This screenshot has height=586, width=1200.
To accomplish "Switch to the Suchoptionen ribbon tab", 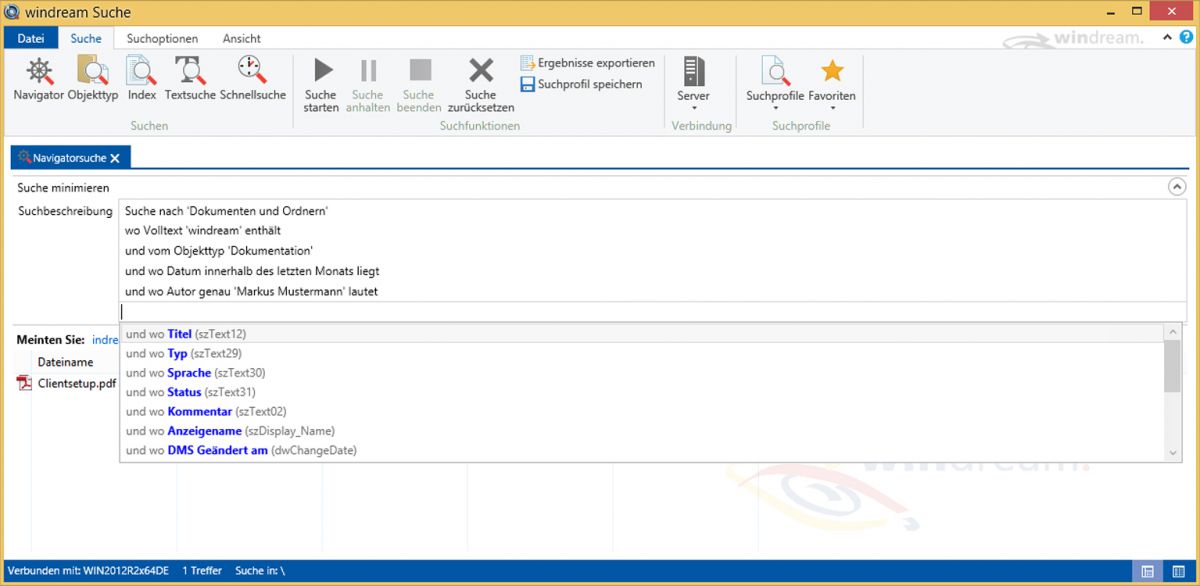I will coord(162,38).
